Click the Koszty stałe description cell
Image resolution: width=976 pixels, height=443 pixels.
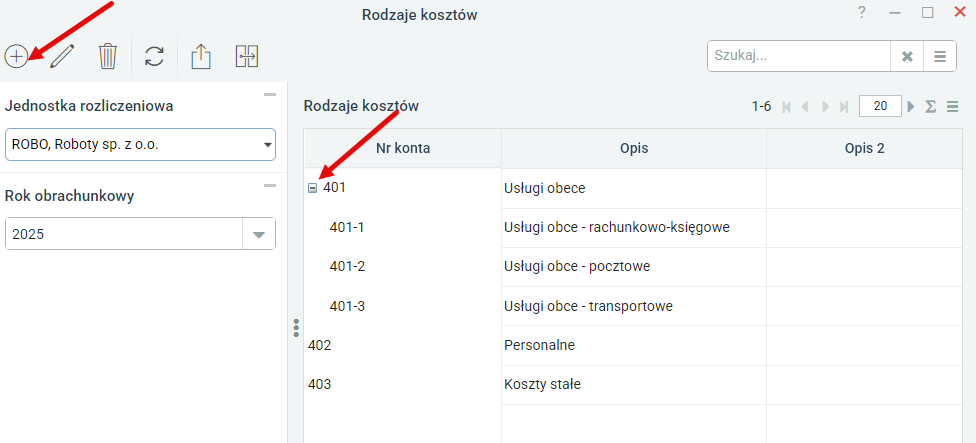(x=634, y=385)
